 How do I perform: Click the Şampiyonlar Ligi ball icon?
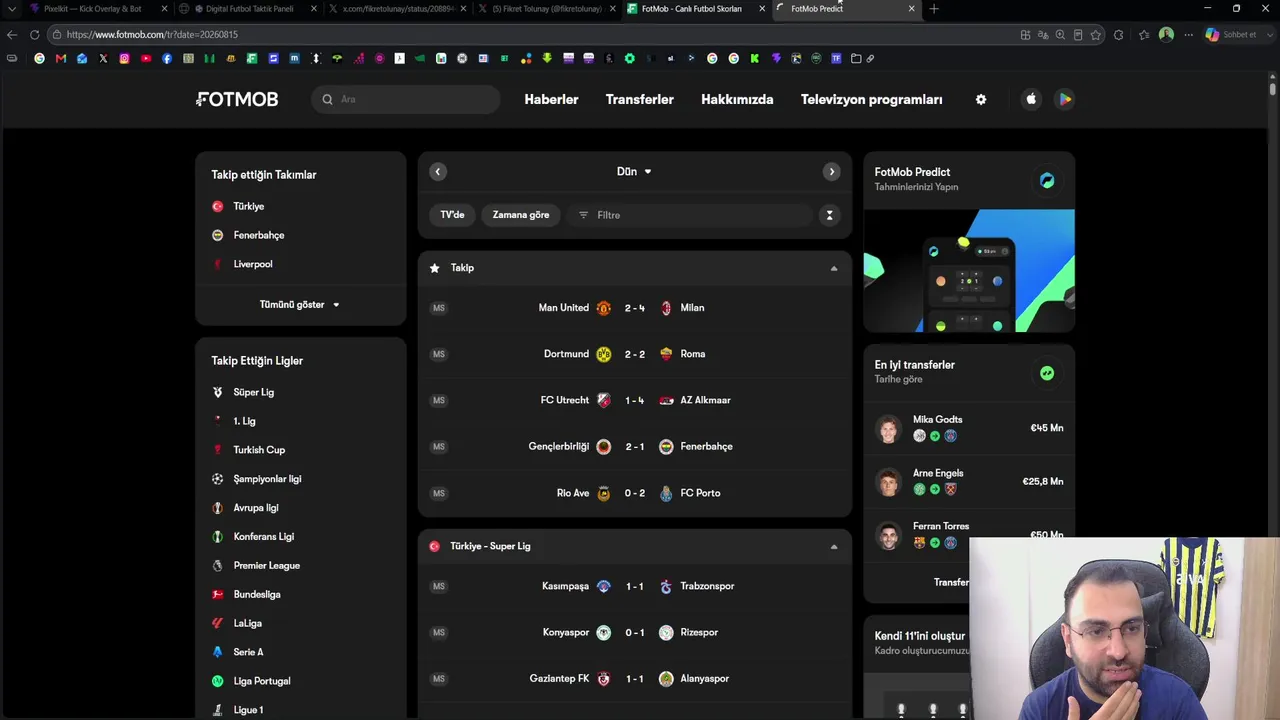[x=218, y=479]
